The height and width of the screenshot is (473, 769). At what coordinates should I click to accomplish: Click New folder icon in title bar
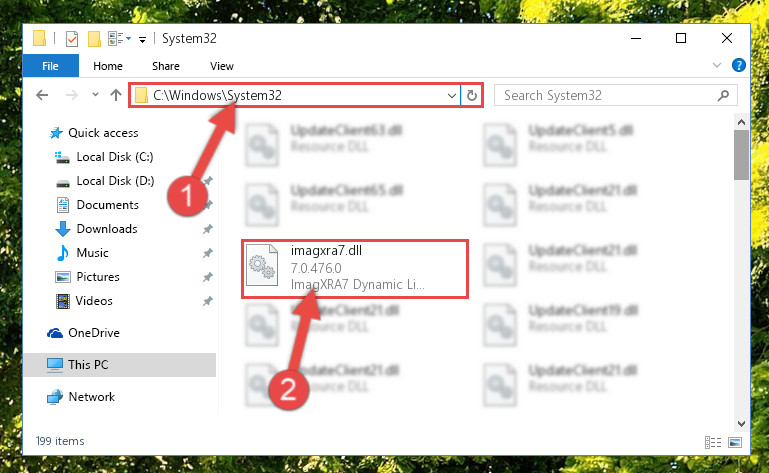[94, 38]
